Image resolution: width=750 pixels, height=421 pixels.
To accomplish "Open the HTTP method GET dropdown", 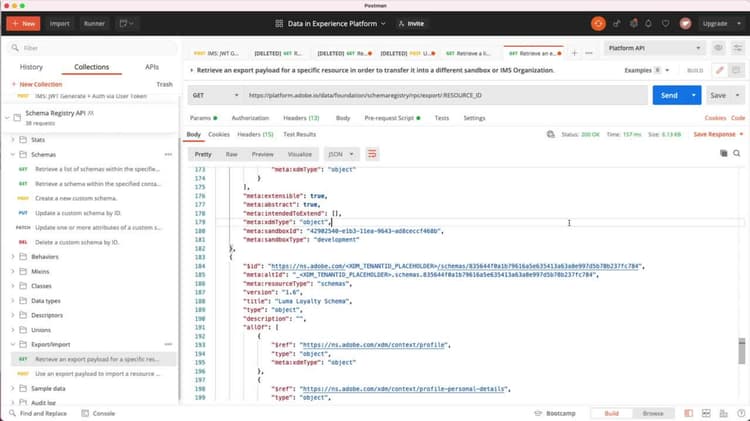I will point(215,95).
